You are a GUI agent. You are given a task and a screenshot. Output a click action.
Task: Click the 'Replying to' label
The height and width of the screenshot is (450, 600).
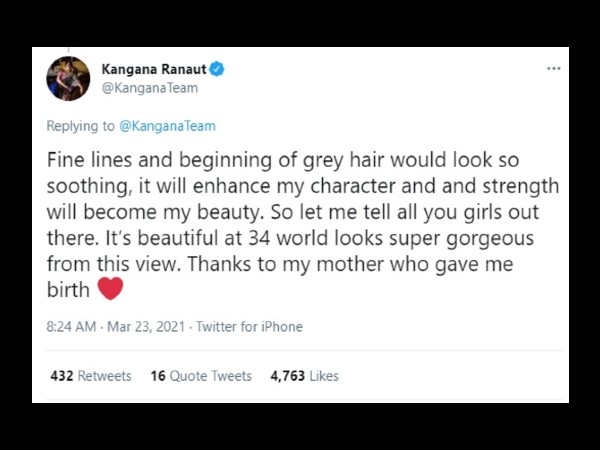(x=80, y=126)
